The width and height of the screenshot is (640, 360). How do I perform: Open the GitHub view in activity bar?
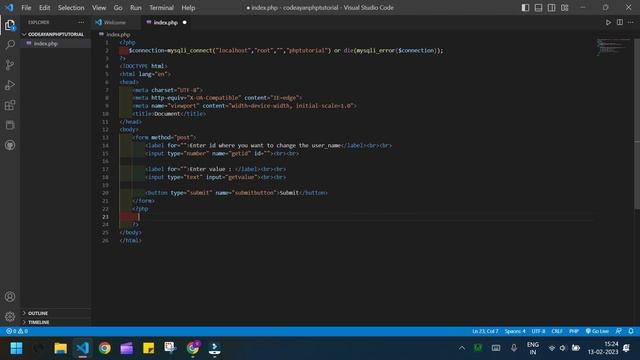10,145
